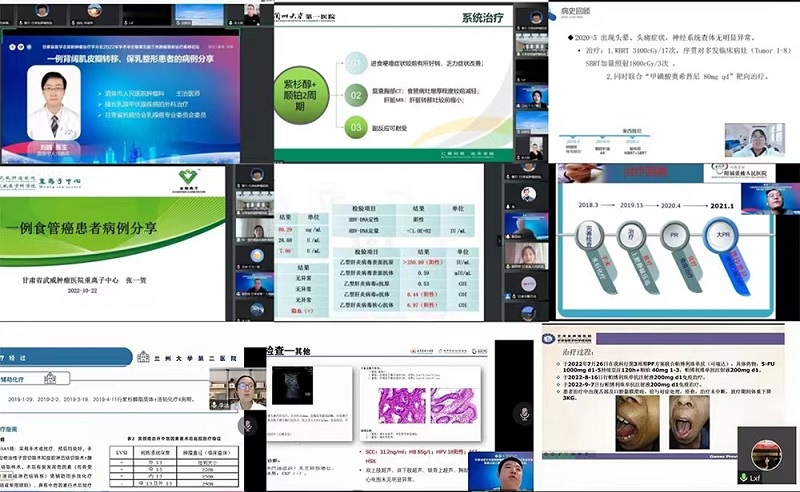Screen dimensions: 800x492
Task: Click the highlighted 大PR timeline circle
Action: (722, 235)
